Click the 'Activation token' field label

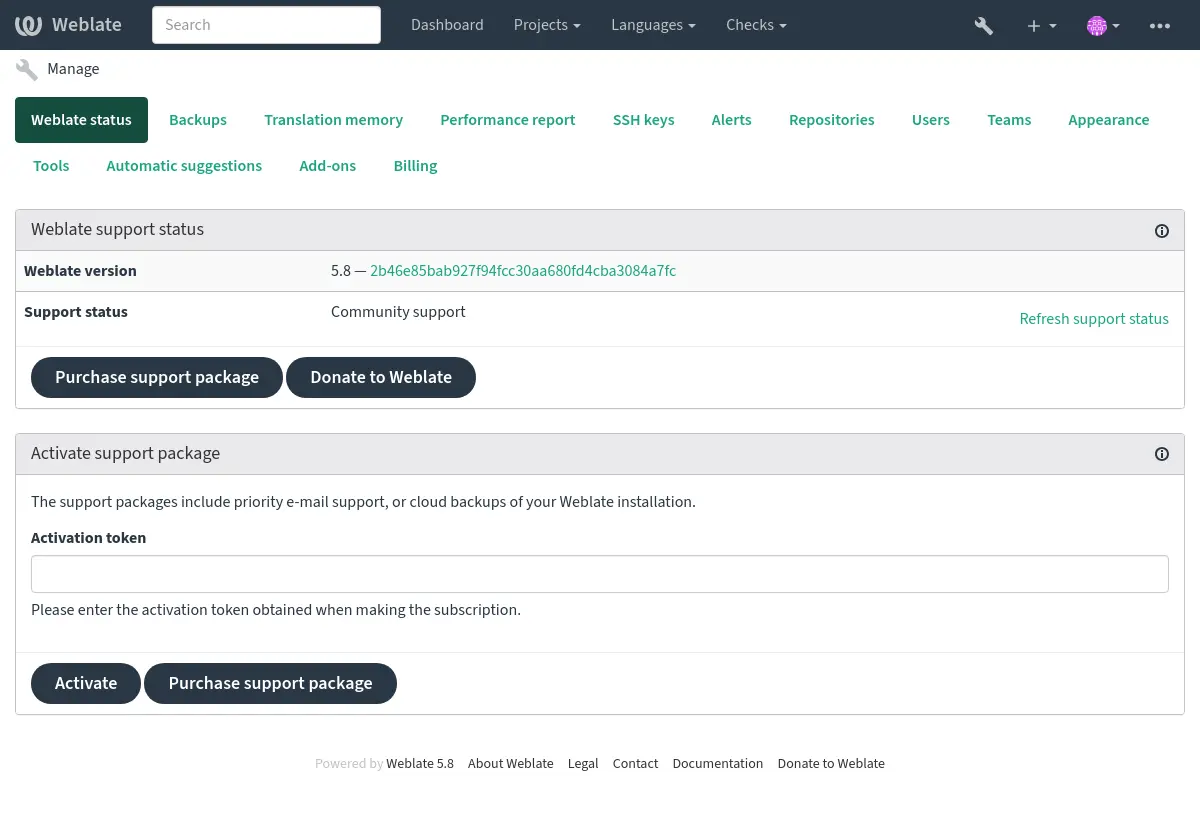[x=88, y=538]
